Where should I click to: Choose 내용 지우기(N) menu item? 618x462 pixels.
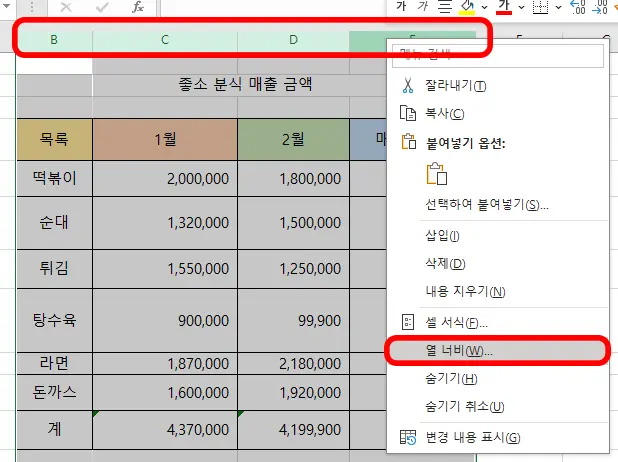498,291
